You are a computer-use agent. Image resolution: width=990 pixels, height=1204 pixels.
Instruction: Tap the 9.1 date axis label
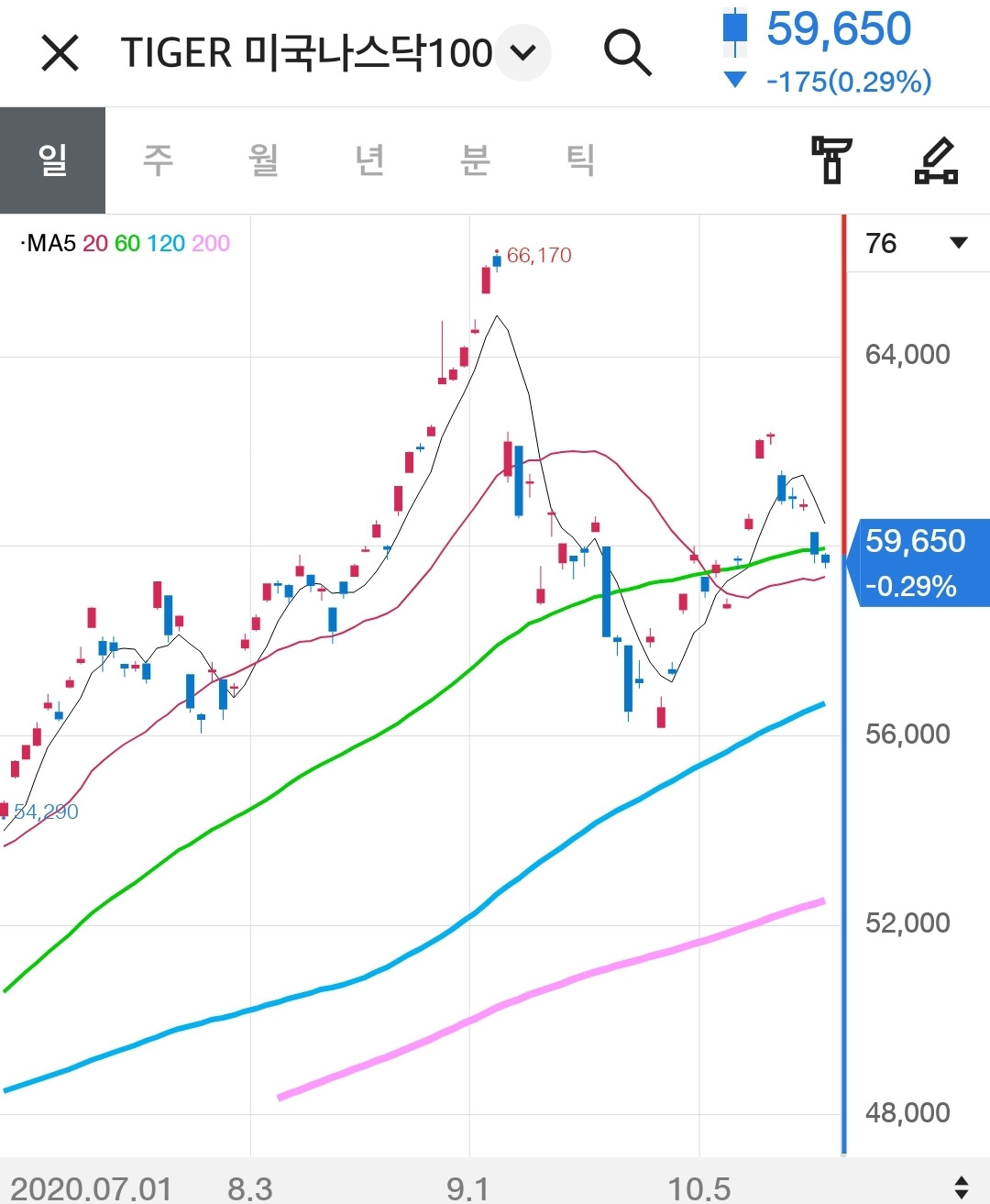point(468,1188)
